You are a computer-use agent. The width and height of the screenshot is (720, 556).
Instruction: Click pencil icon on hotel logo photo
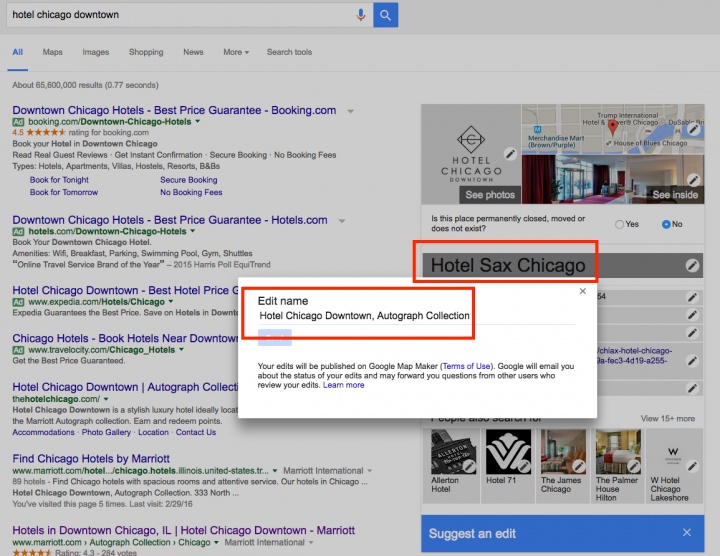510,154
